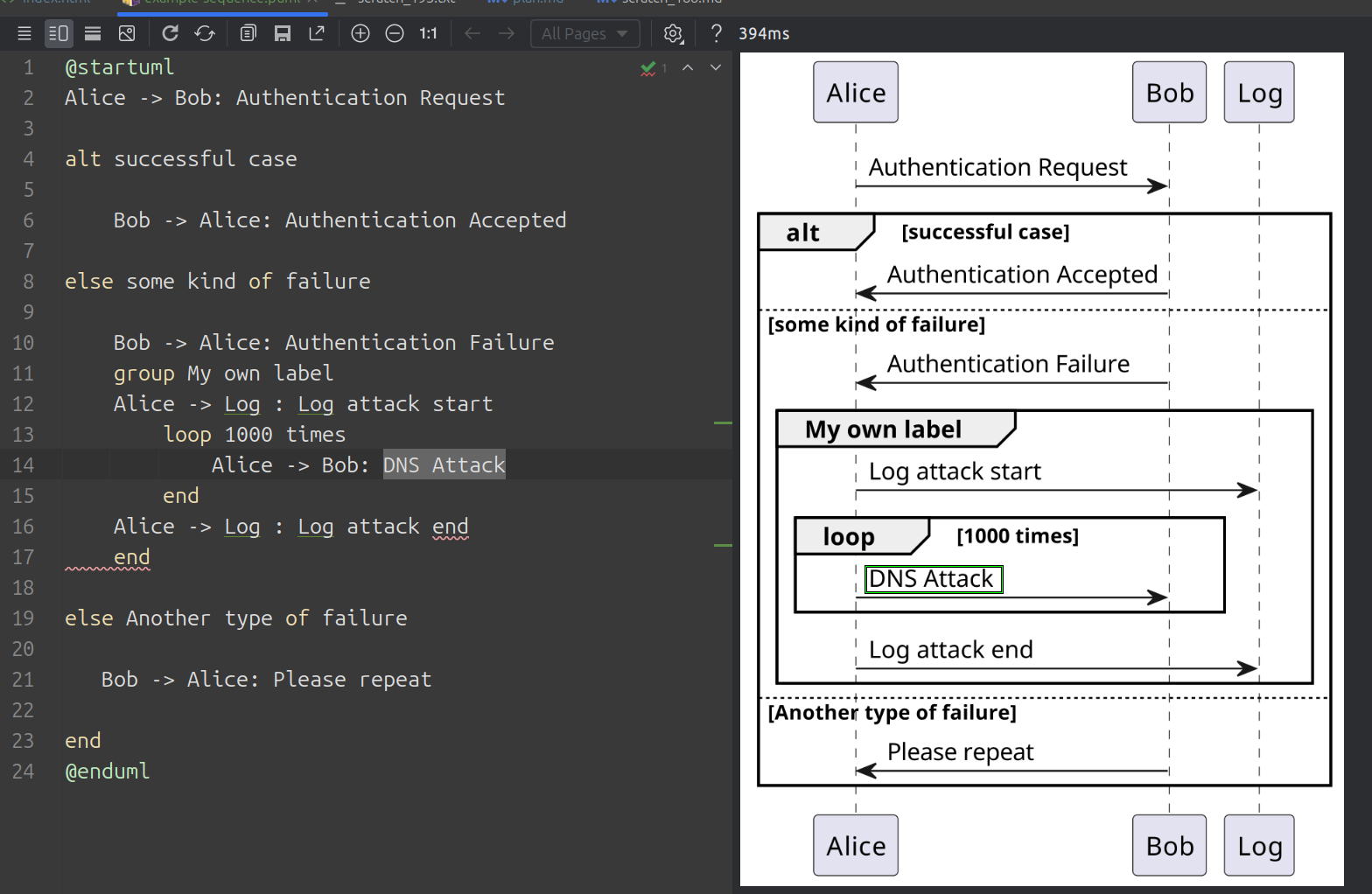Screen dimensions: 1372x894
Task: Toggle editor and preview split view
Action: (x=59, y=33)
